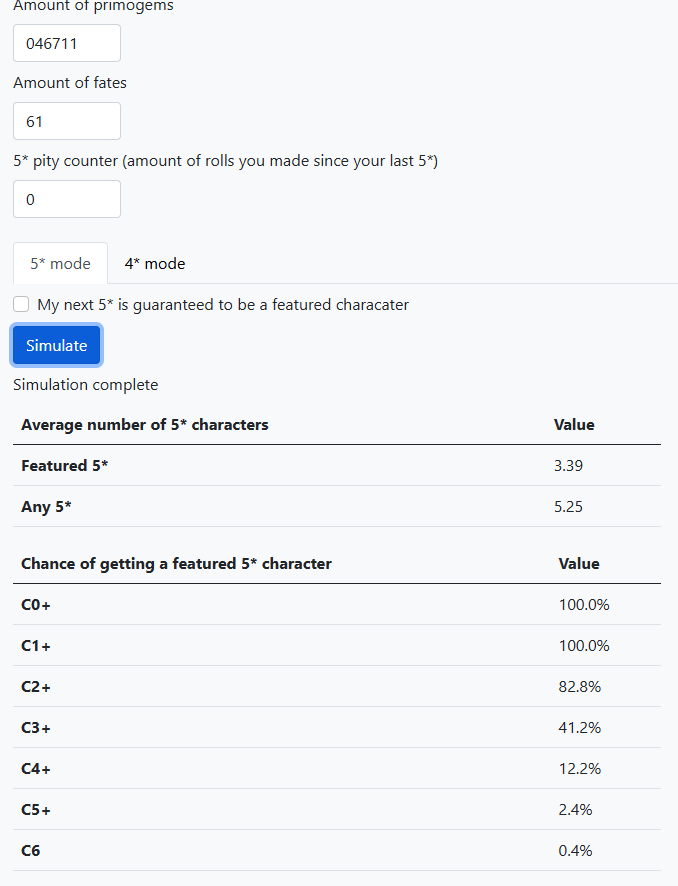Click the 'Average number of 5* characters' header
This screenshot has height=886, width=678.
click(145, 425)
